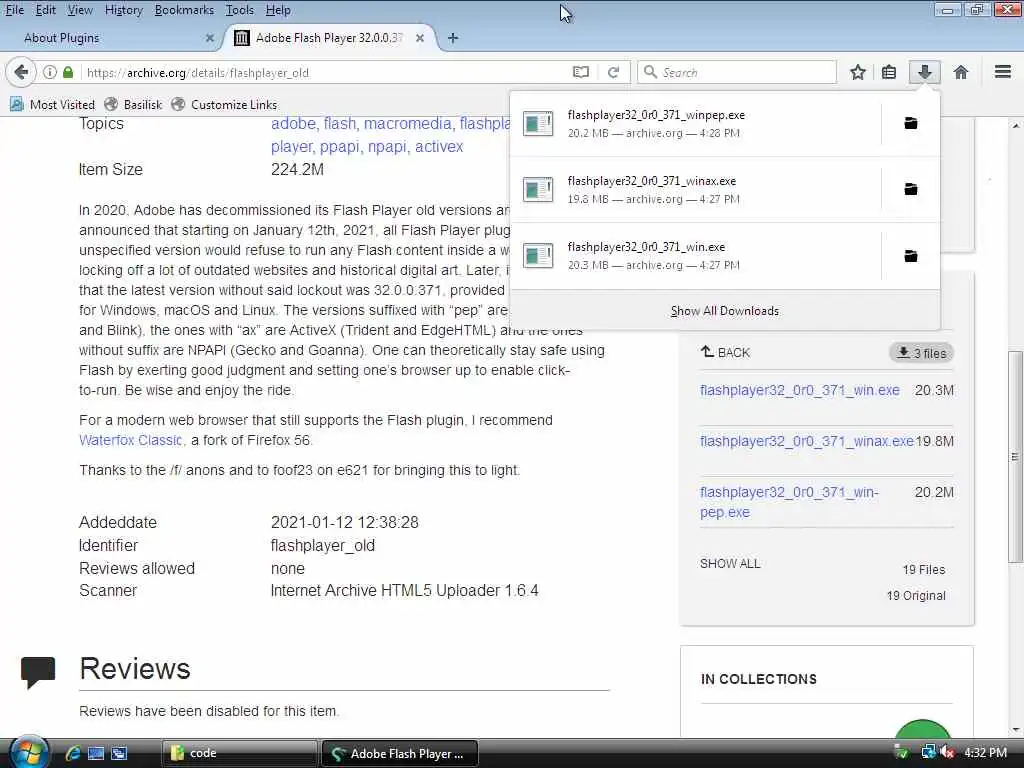The height and width of the screenshot is (768, 1024).
Task: Toggle reader view icon in address bar
Action: pyautogui.click(x=581, y=72)
